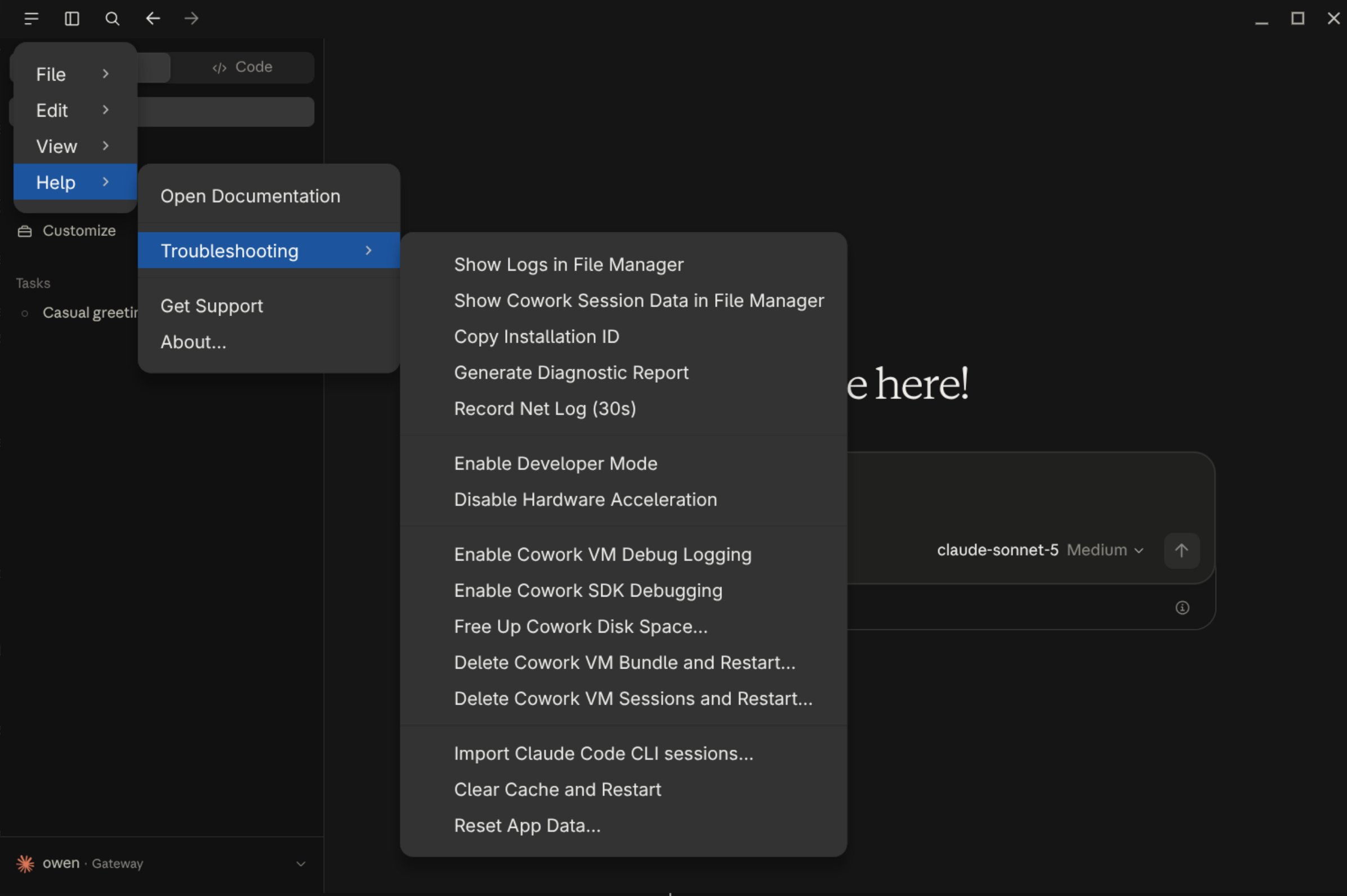1347x896 pixels.
Task: Click the Customize briefcase icon
Action: click(x=25, y=231)
